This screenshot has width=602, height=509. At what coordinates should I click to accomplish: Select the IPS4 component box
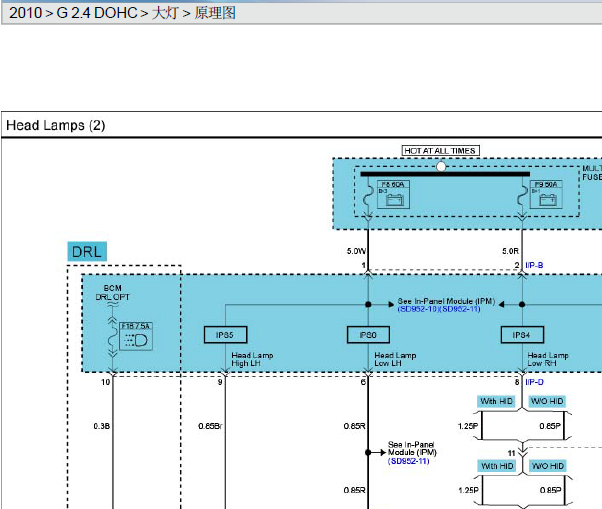pyautogui.click(x=522, y=335)
